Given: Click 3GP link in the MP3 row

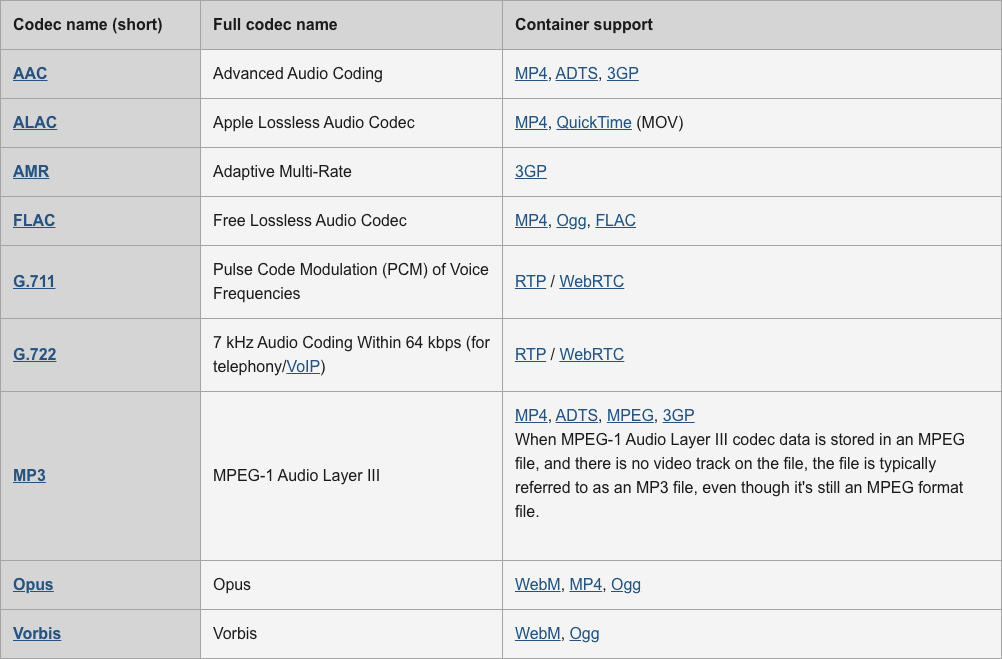Looking at the screenshot, I should point(679,415).
